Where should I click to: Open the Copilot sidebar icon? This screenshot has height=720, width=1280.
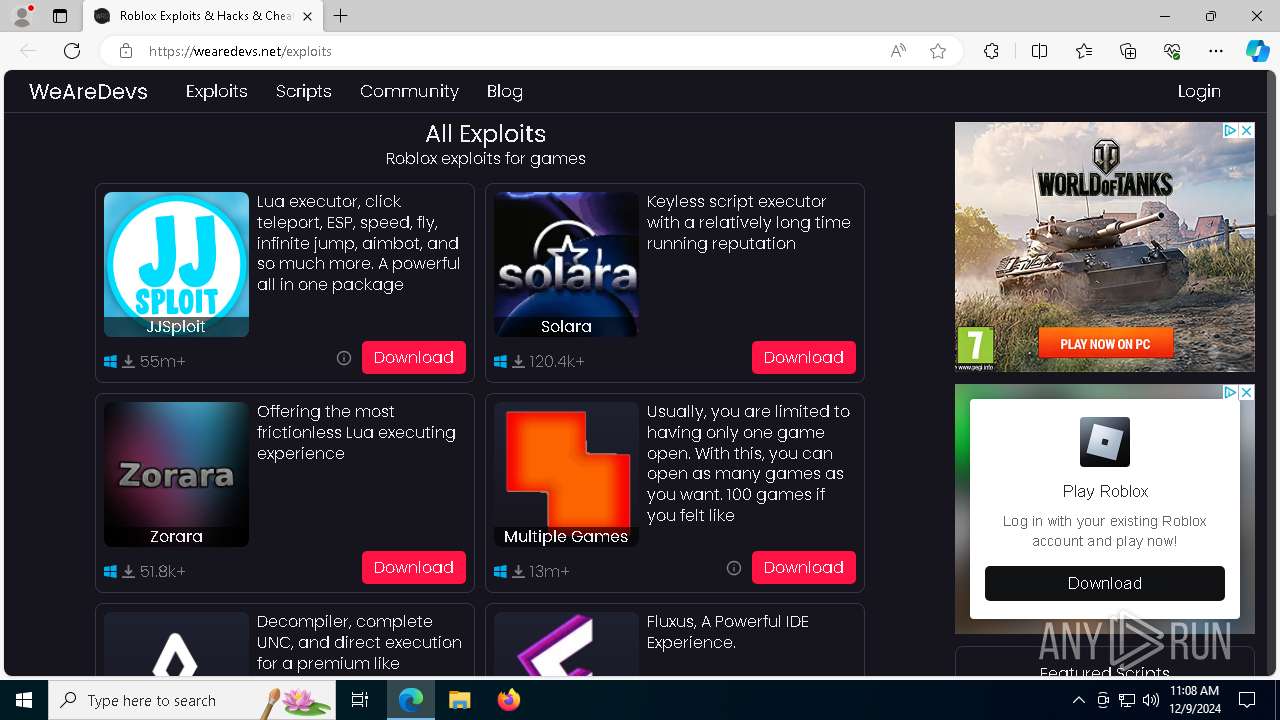click(x=1257, y=51)
